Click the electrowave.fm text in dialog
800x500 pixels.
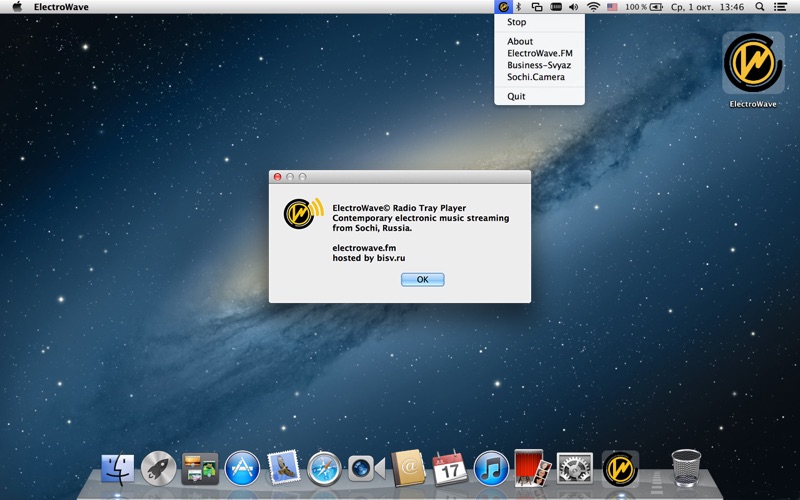coord(364,248)
